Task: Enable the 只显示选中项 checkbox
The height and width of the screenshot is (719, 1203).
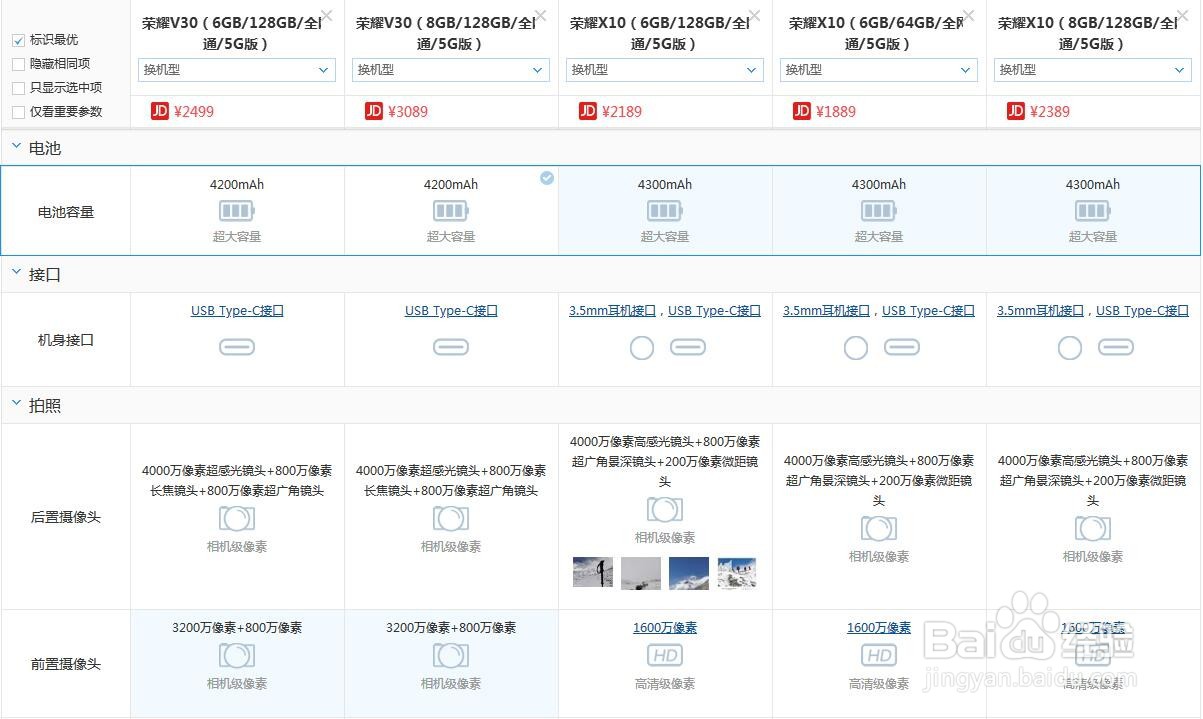Action: pyautogui.click(x=18, y=88)
